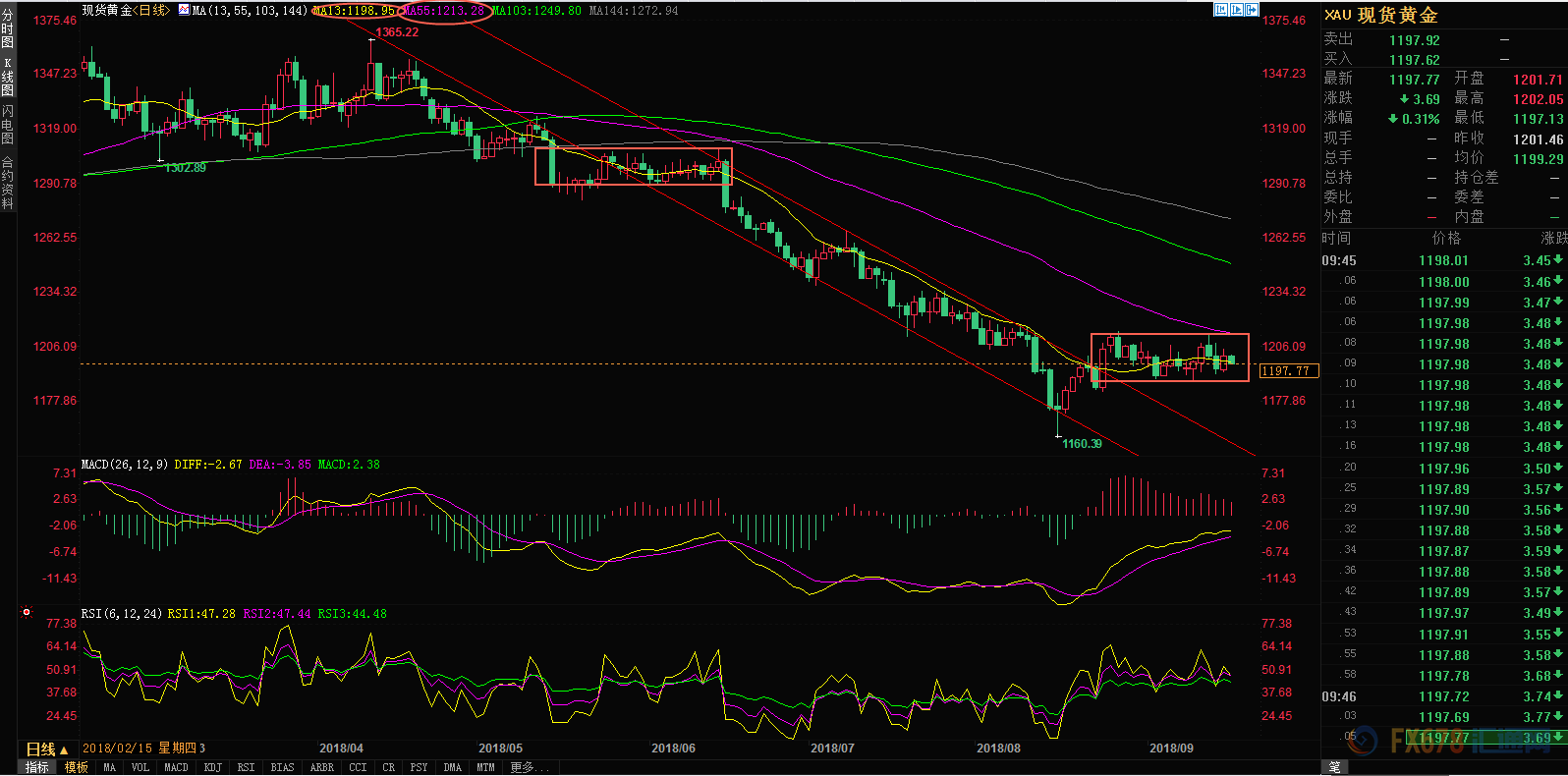This screenshot has width=1568, height=776.
Task: Switch to 分时图 side tab
Action: click(8, 28)
